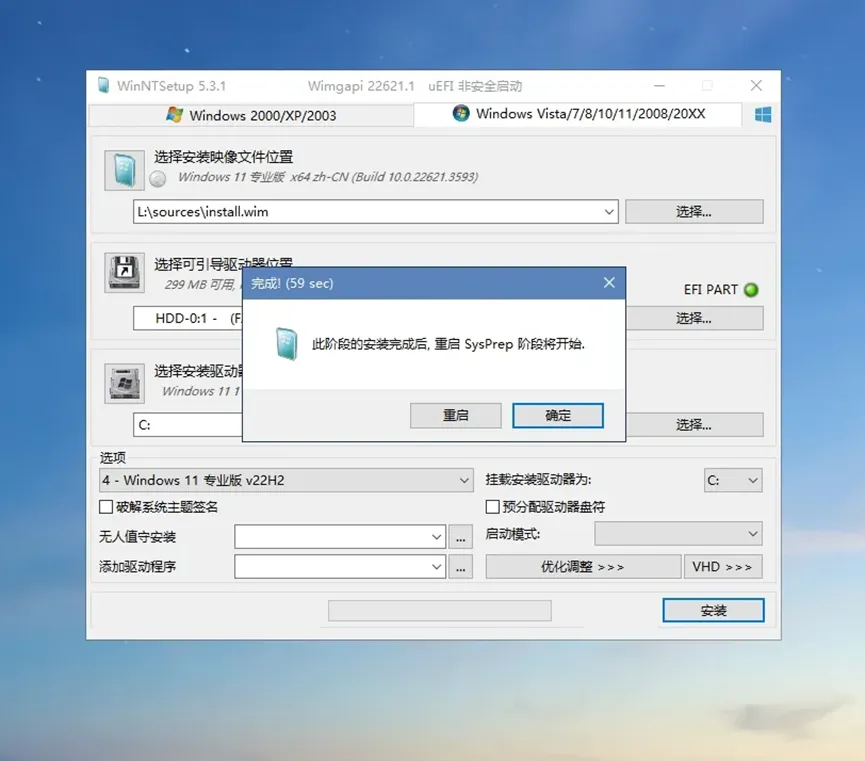Click the WinNTSetup icon in the title bar
865x761 pixels.
(104, 86)
